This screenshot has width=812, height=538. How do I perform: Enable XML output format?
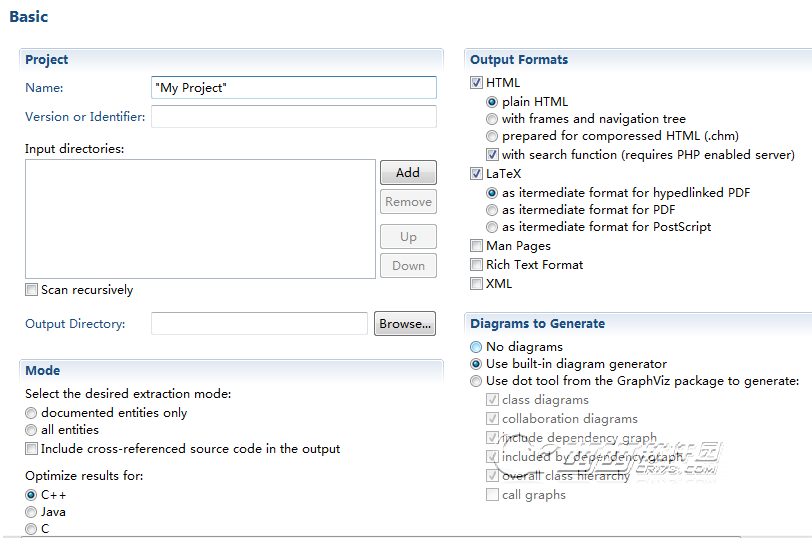pyautogui.click(x=477, y=284)
